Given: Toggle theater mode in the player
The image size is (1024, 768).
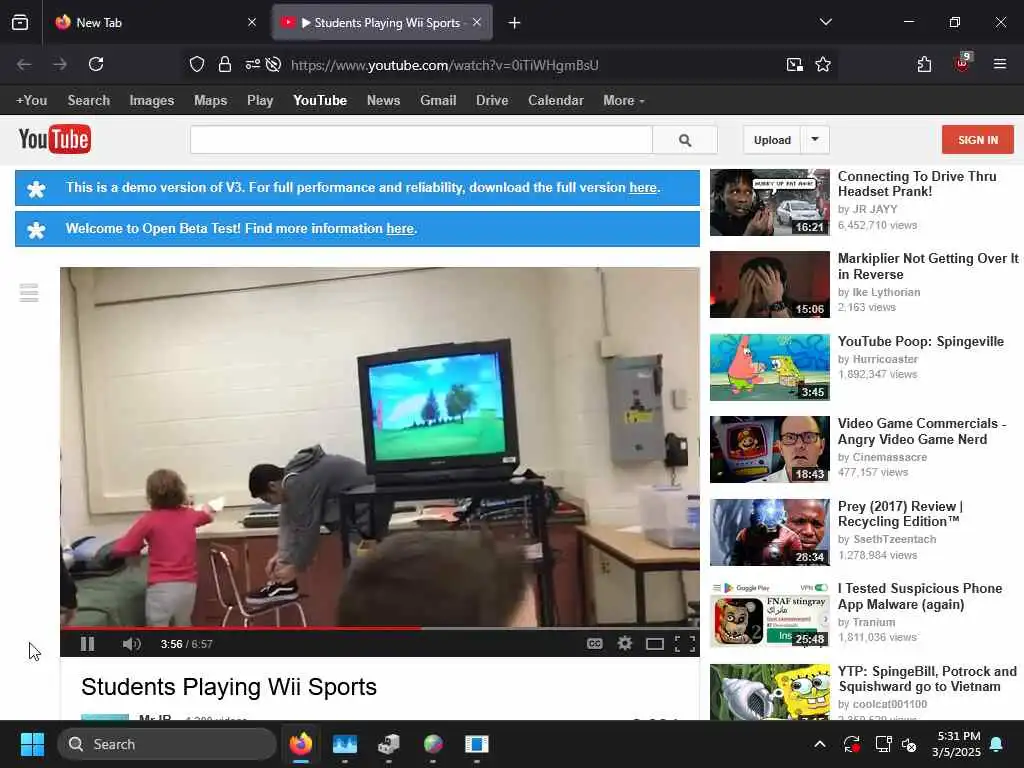Looking at the screenshot, I should 654,645.
